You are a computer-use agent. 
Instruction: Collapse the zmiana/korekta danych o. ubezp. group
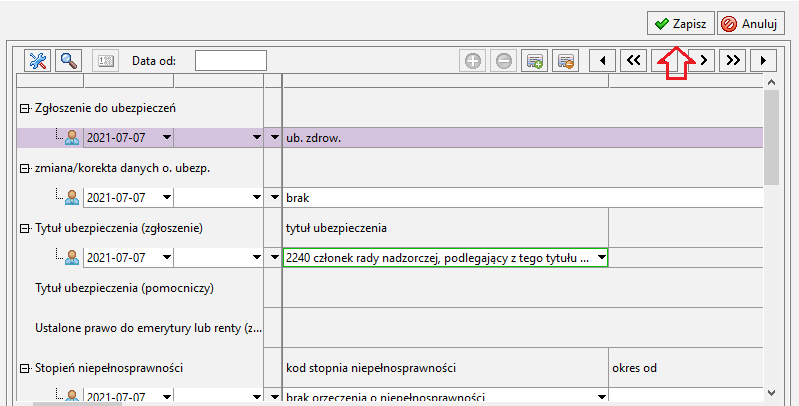point(24,169)
